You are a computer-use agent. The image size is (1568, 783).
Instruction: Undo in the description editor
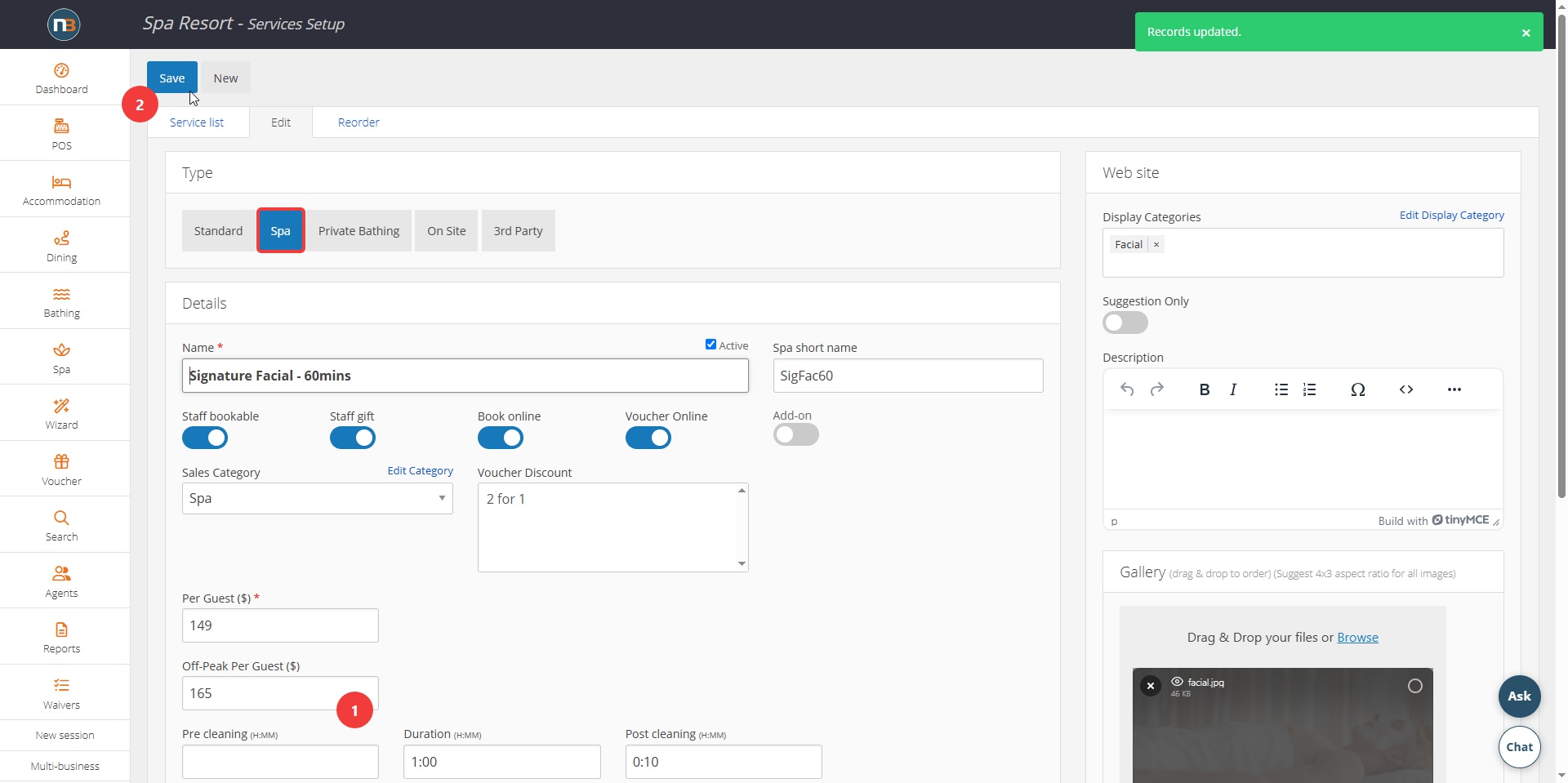coord(1127,389)
